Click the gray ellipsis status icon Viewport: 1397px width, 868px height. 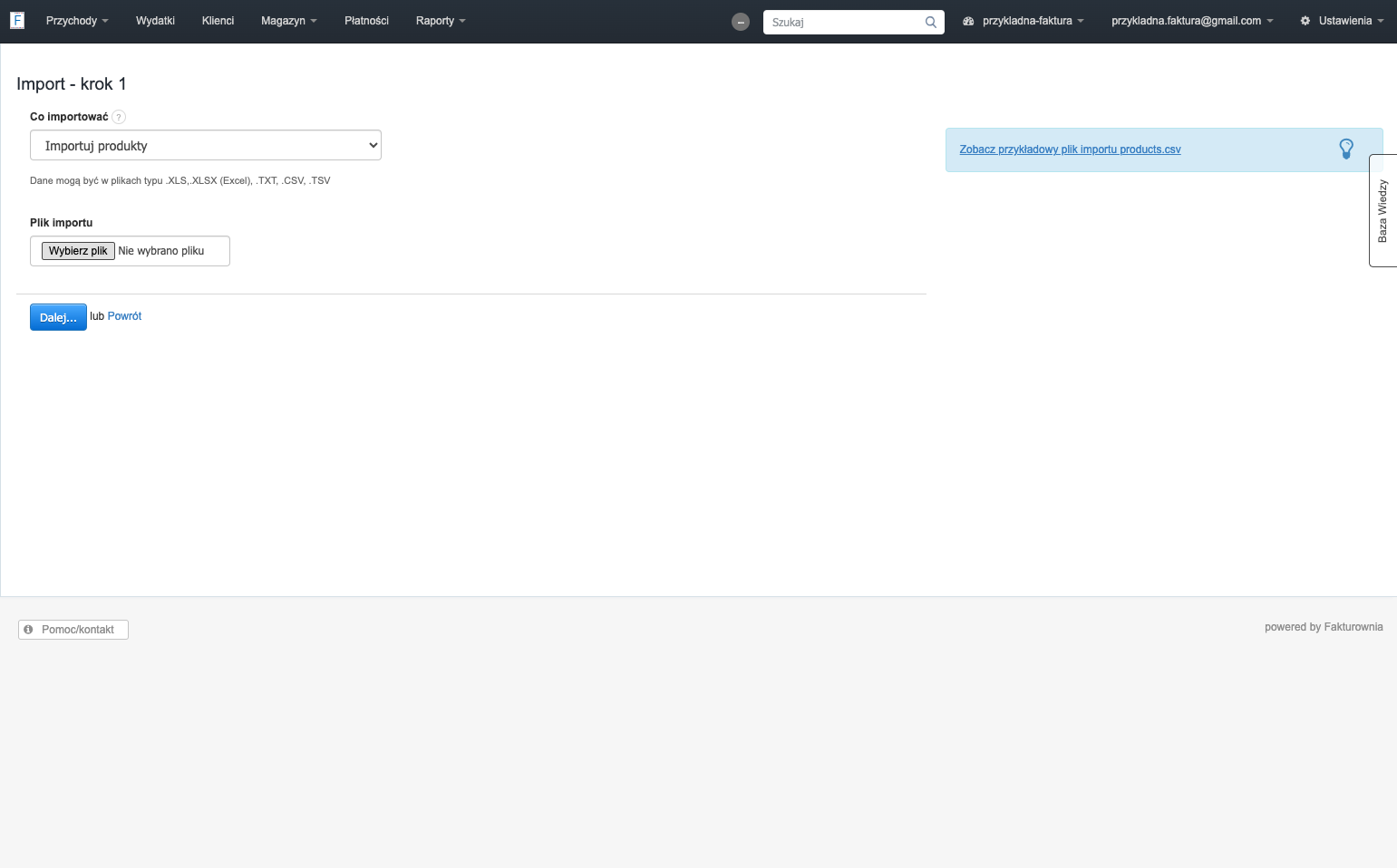click(741, 22)
